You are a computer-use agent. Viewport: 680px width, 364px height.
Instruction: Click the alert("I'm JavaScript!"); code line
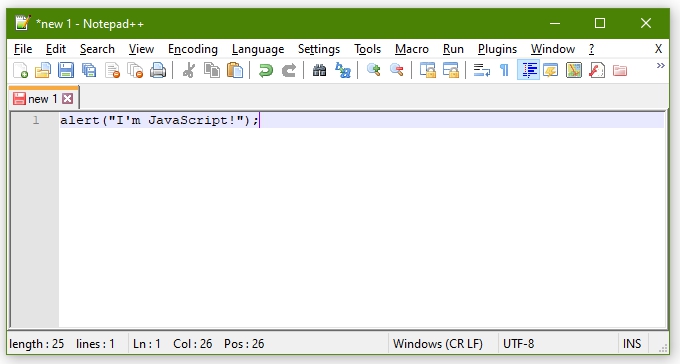coord(159,120)
